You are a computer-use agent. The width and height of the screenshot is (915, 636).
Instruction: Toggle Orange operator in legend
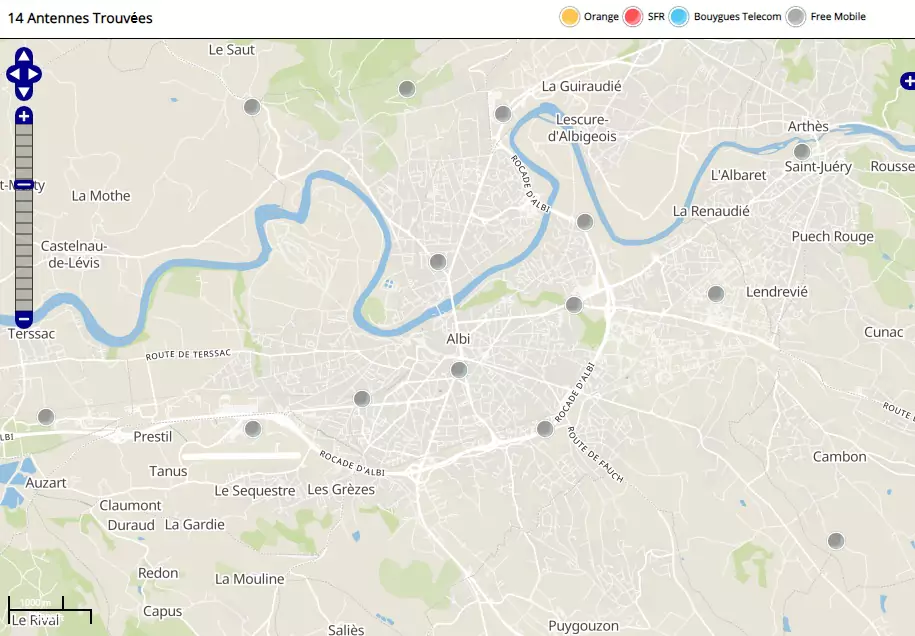tap(570, 17)
